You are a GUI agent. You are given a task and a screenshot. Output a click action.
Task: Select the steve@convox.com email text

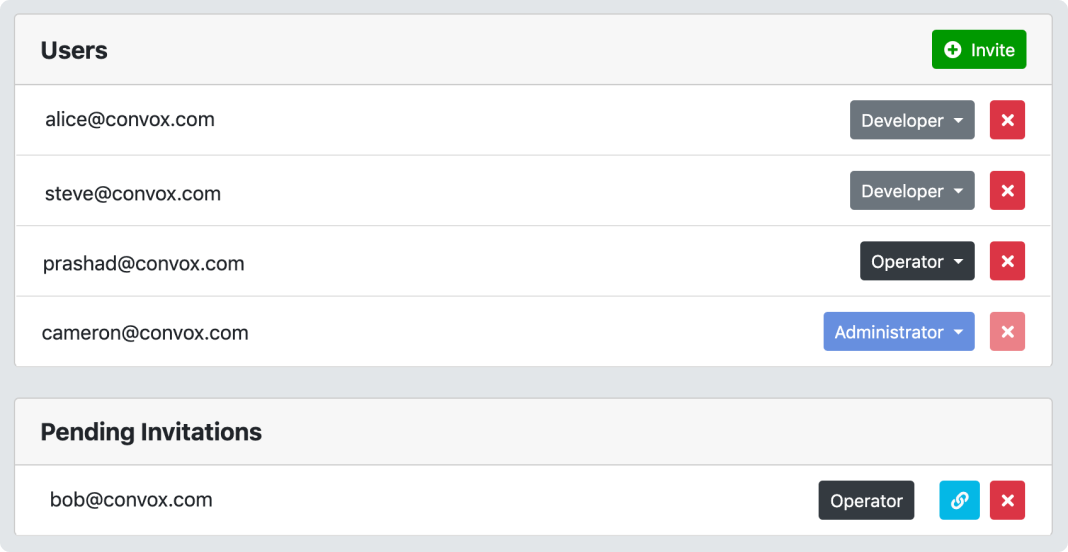coord(133,194)
